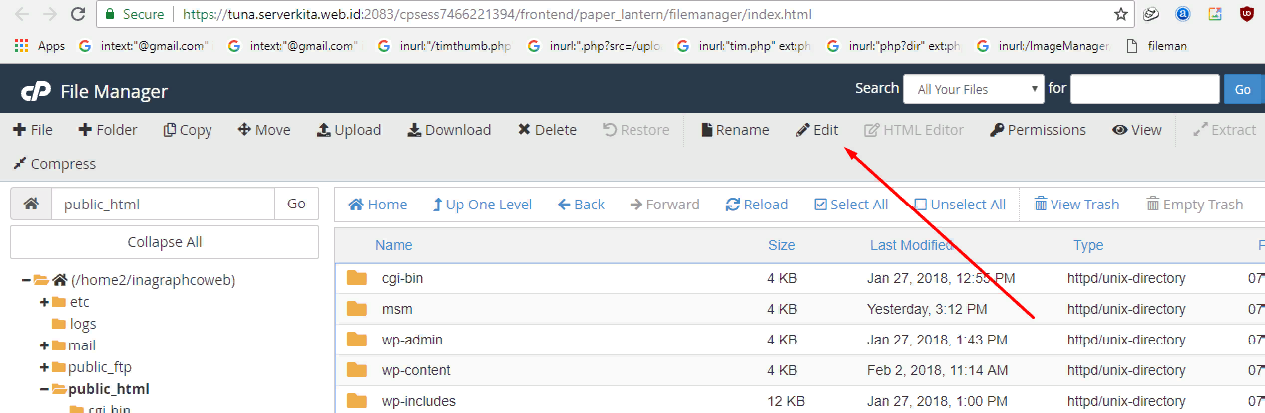The image size is (1265, 413).
Task: Open the All Your Files search dropdown
Action: tap(973, 89)
